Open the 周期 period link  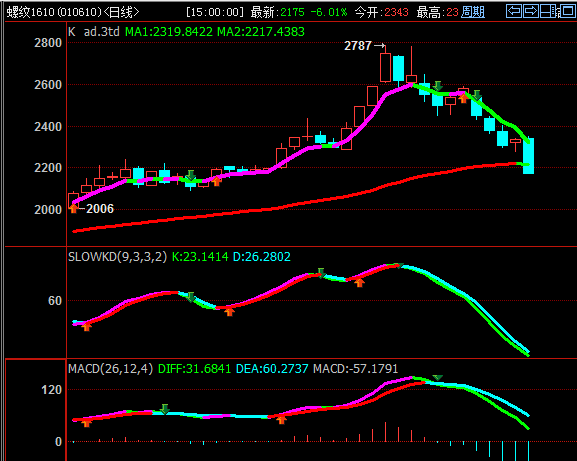point(473,13)
